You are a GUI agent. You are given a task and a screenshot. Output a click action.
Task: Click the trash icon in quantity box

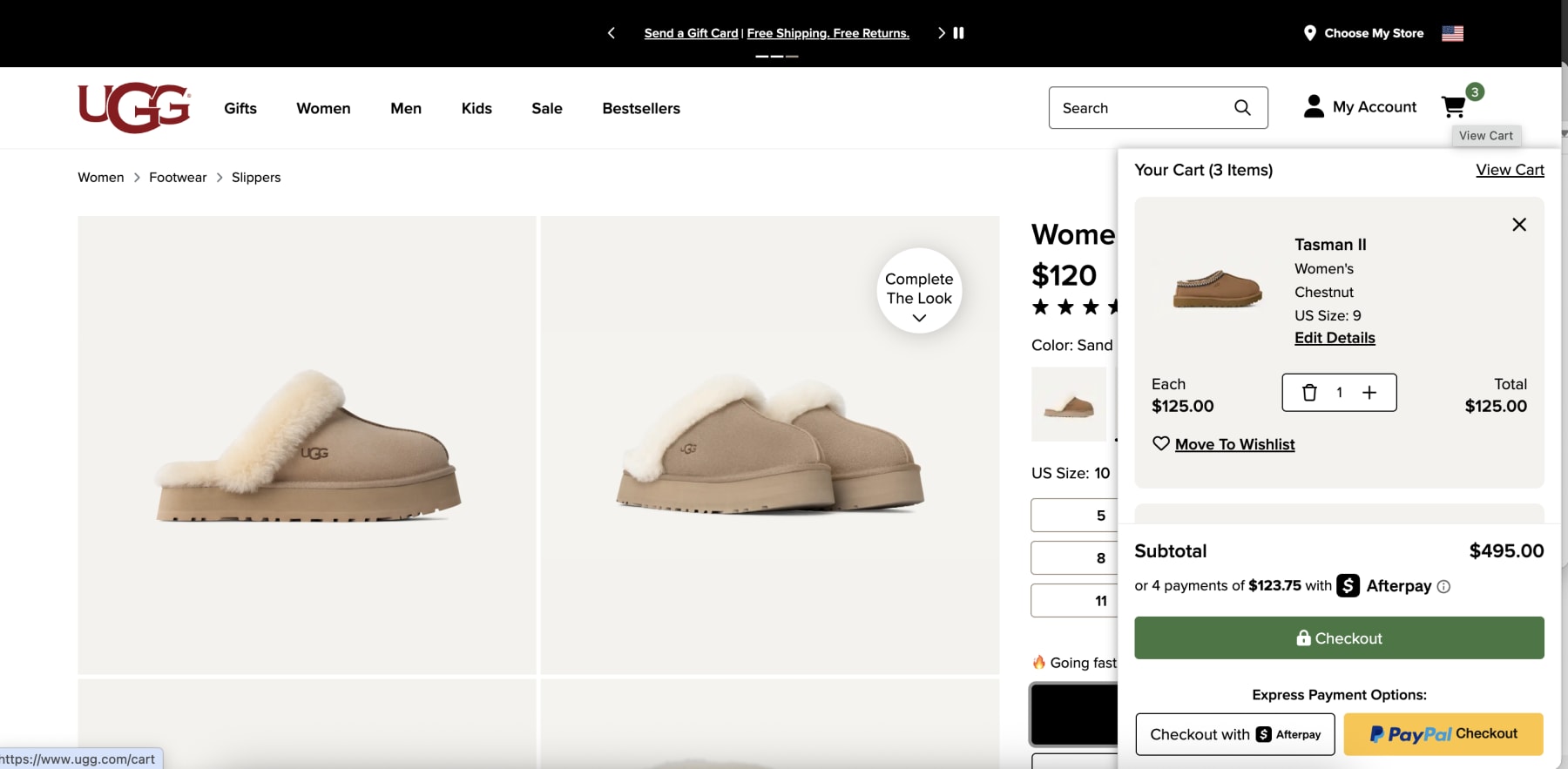click(x=1309, y=393)
